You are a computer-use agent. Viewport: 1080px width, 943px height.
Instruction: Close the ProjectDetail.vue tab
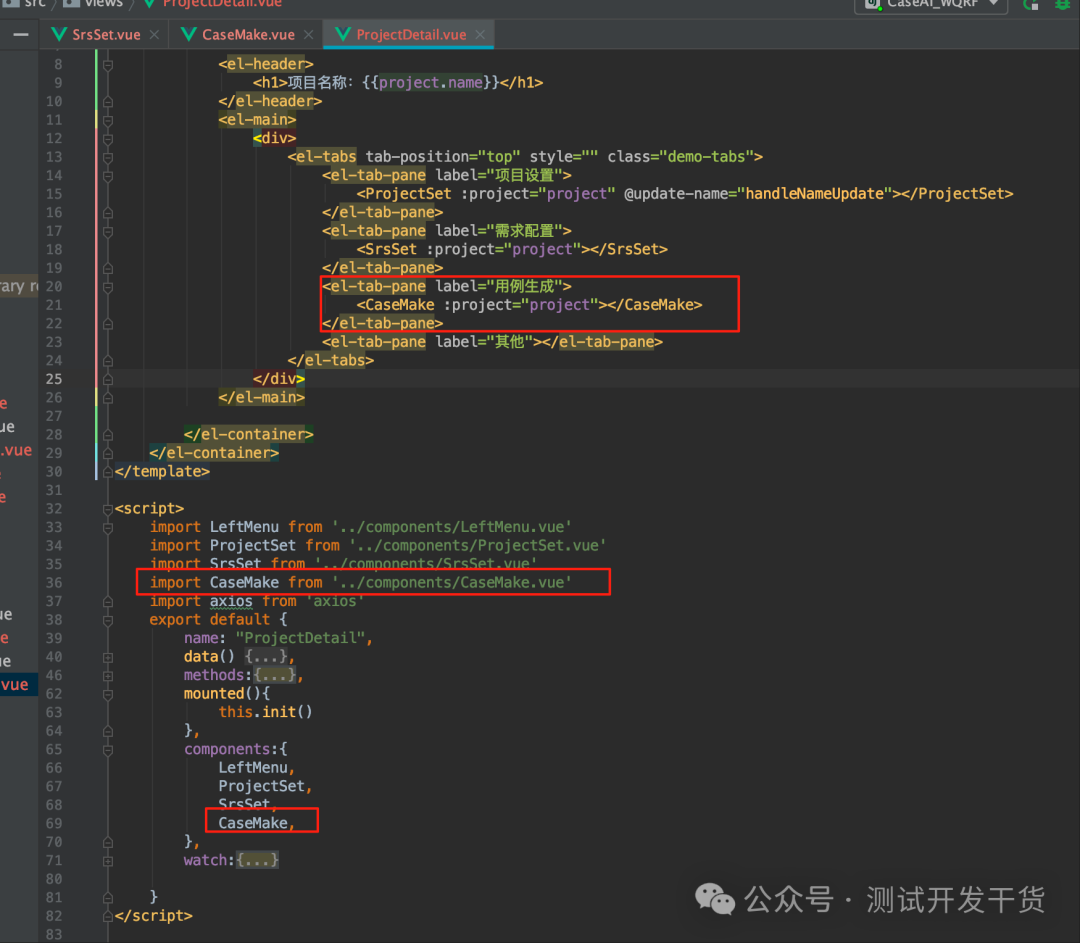point(481,35)
